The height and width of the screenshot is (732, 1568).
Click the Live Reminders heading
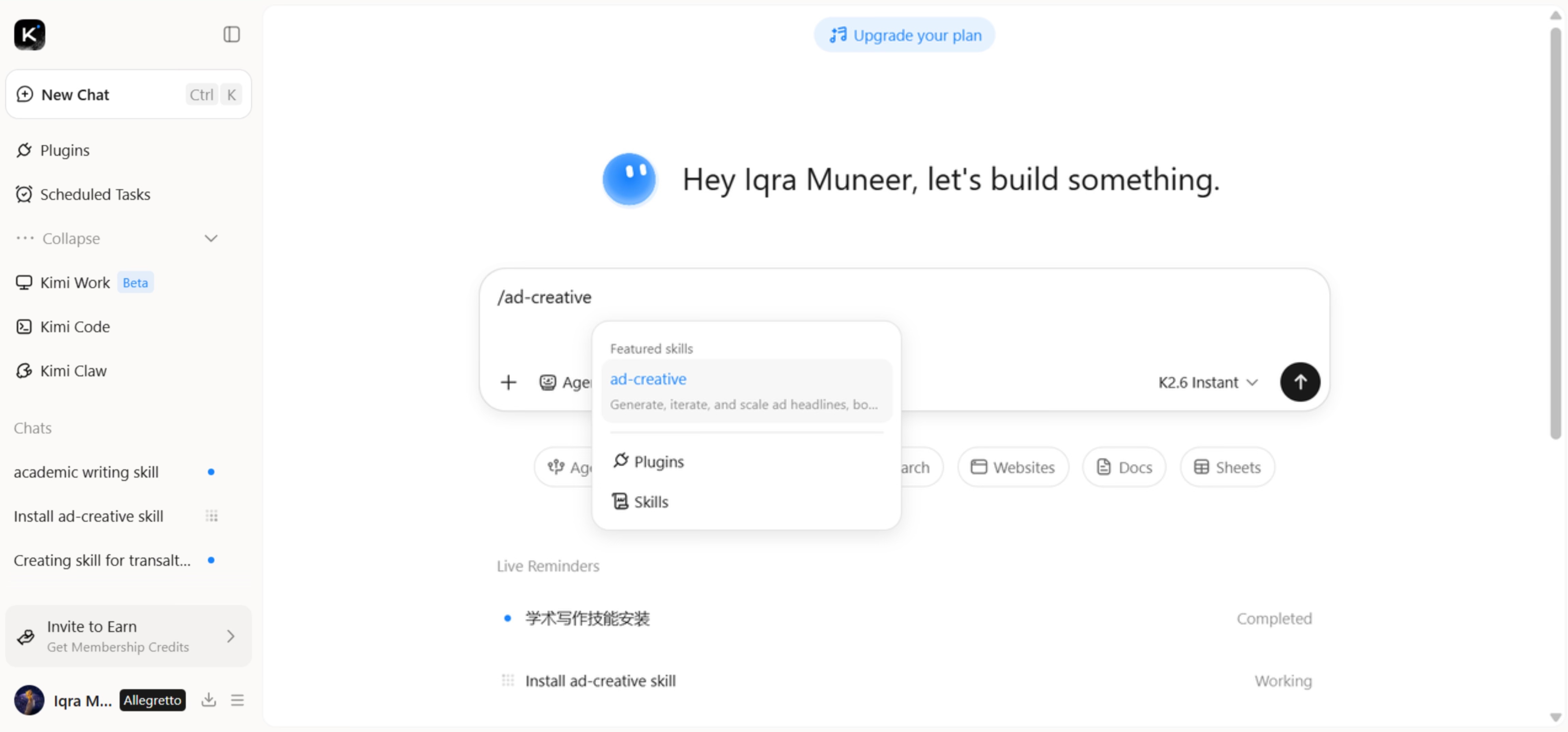pos(548,566)
